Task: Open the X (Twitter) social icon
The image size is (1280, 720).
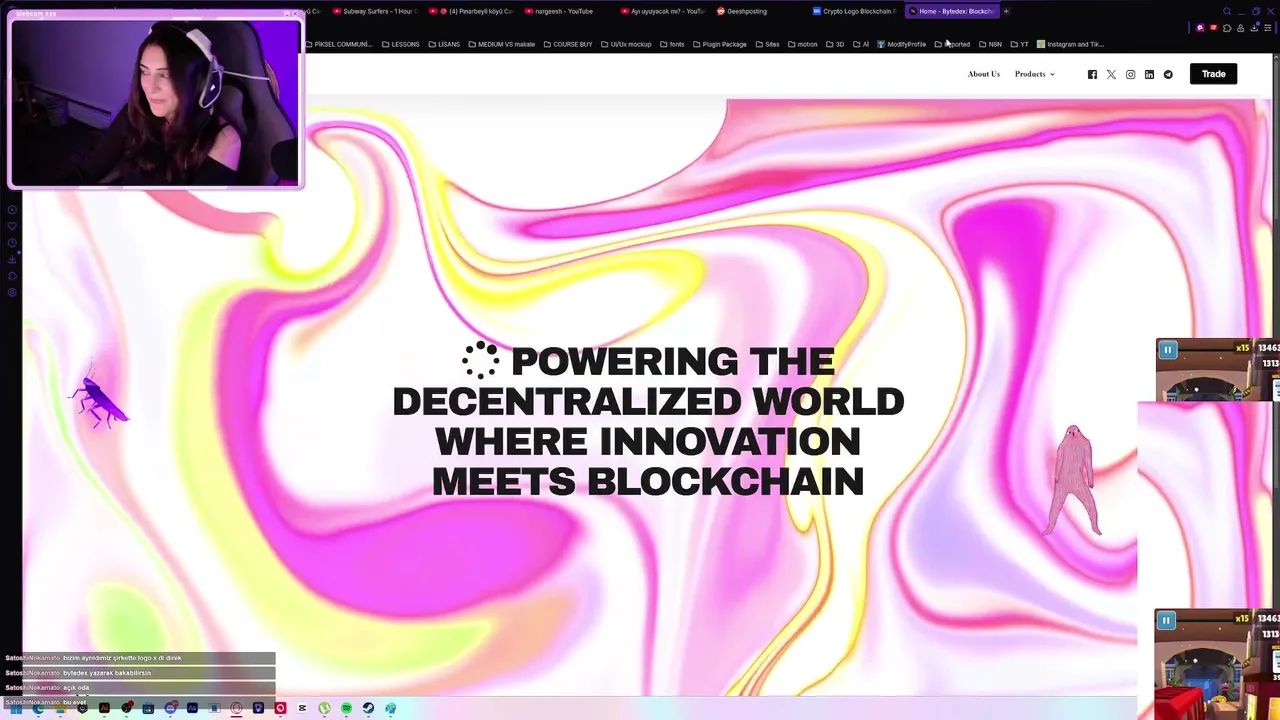Action: [1111, 74]
